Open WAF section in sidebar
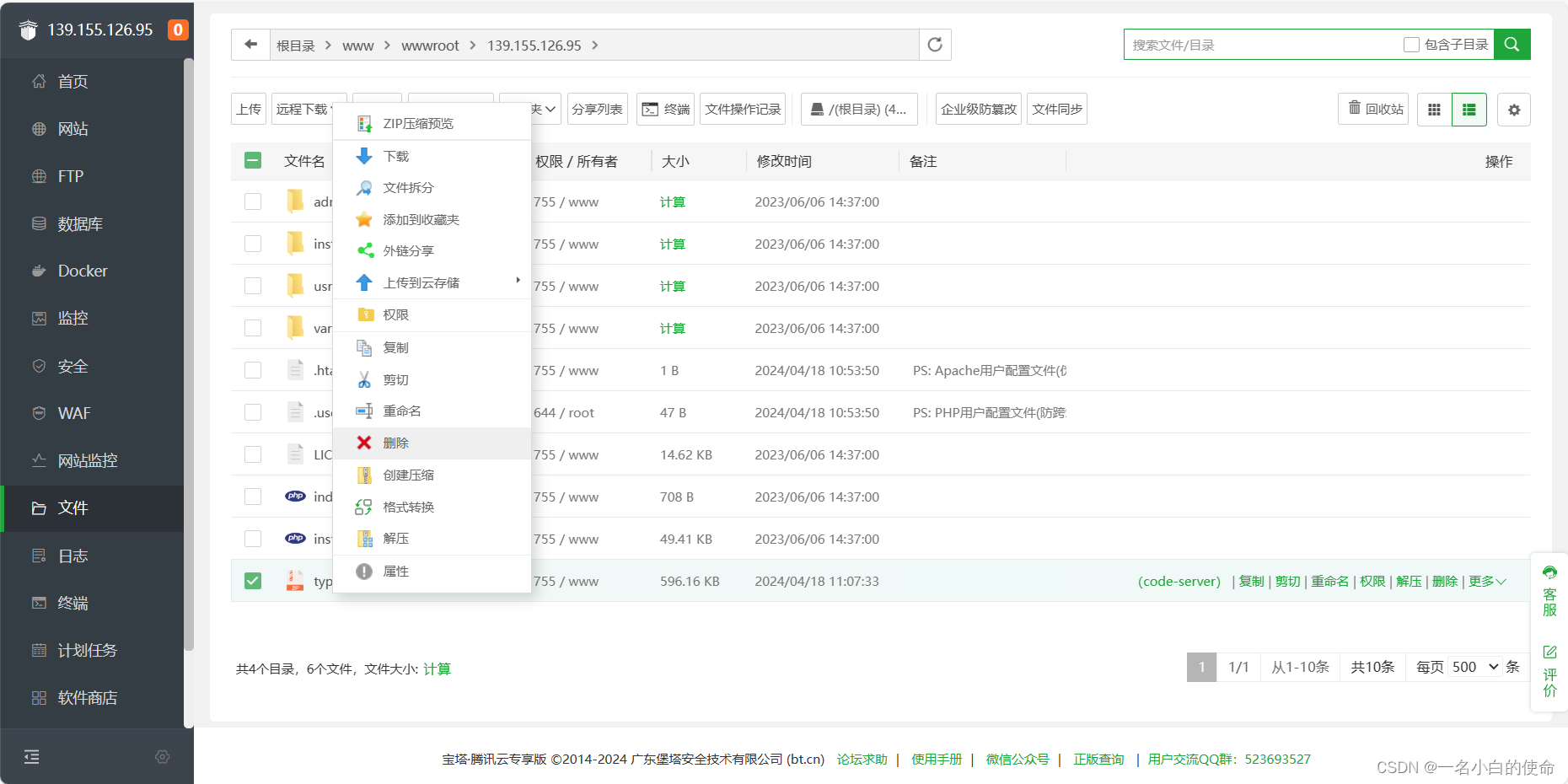Image resolution: width=1568 pixels, height=784 pixels. click(93, 413)
